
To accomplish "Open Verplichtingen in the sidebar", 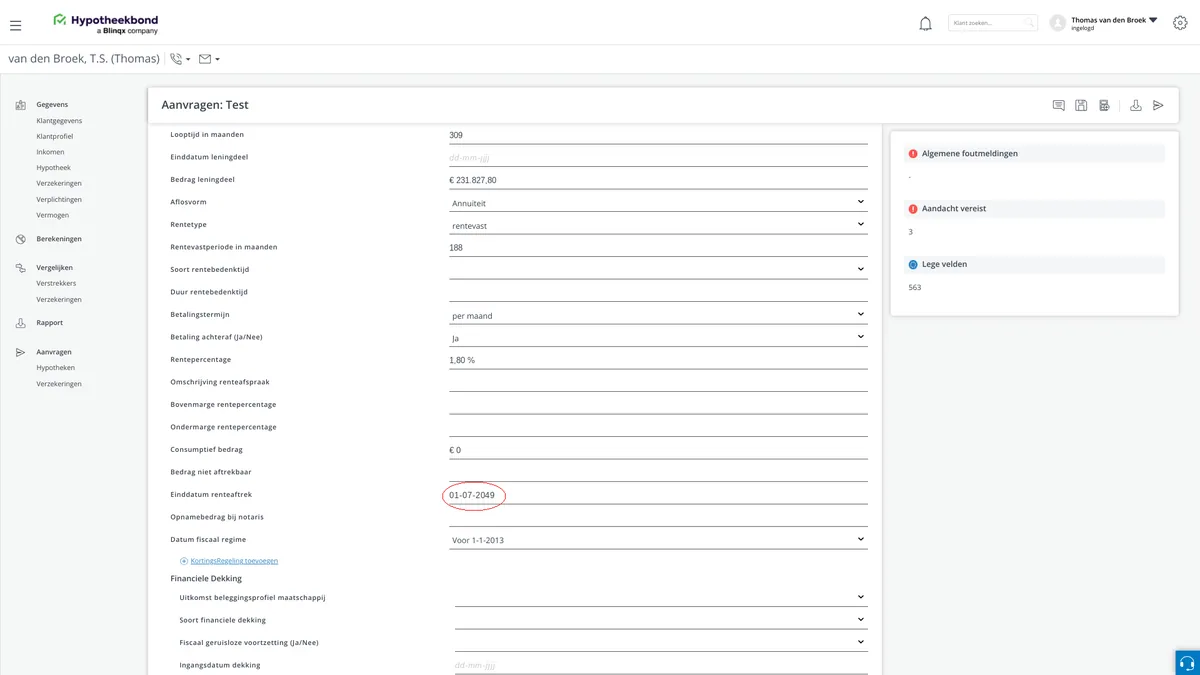I will 59,199.
